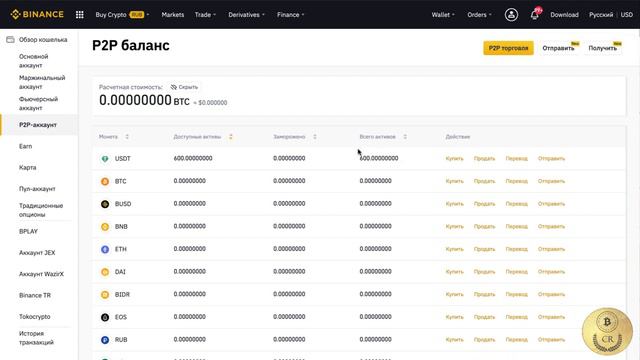Screen dimensions: 640x360
Task: Click the Отправить button at top
Action: (559, 48)
